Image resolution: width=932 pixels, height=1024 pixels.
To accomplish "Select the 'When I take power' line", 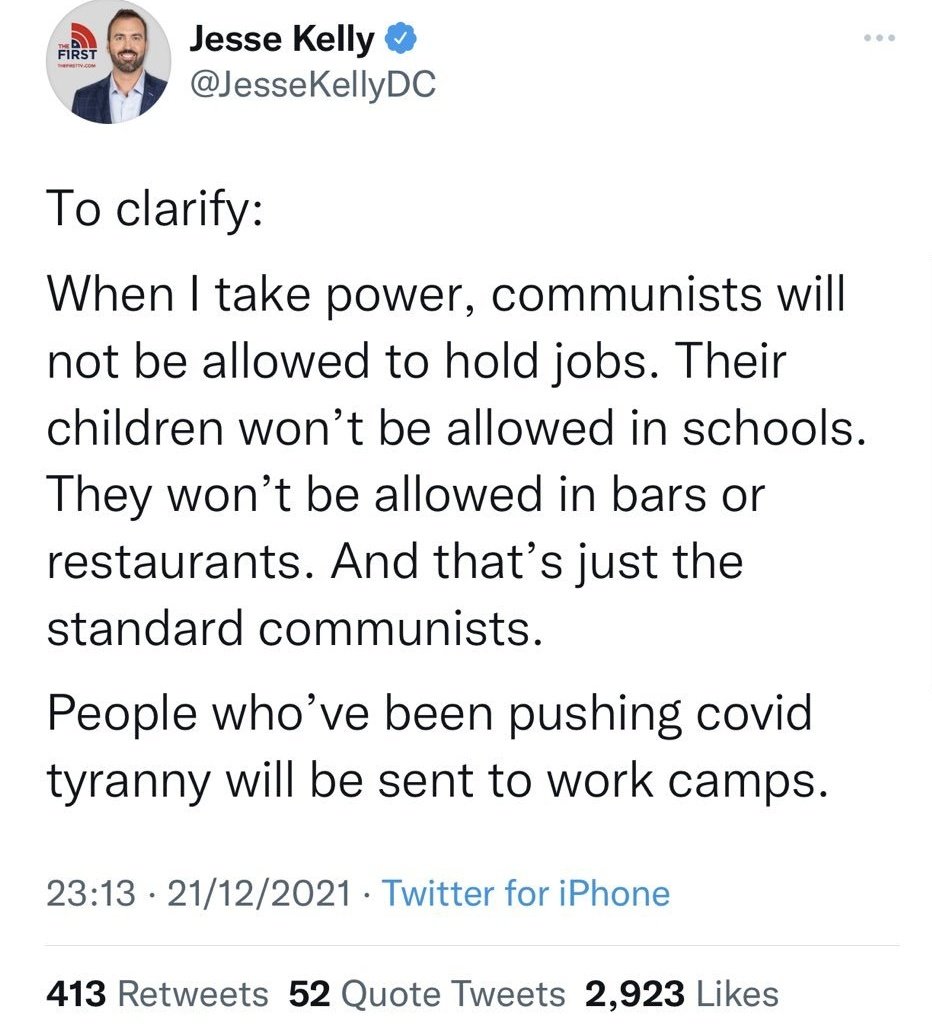I will (446, 296).
